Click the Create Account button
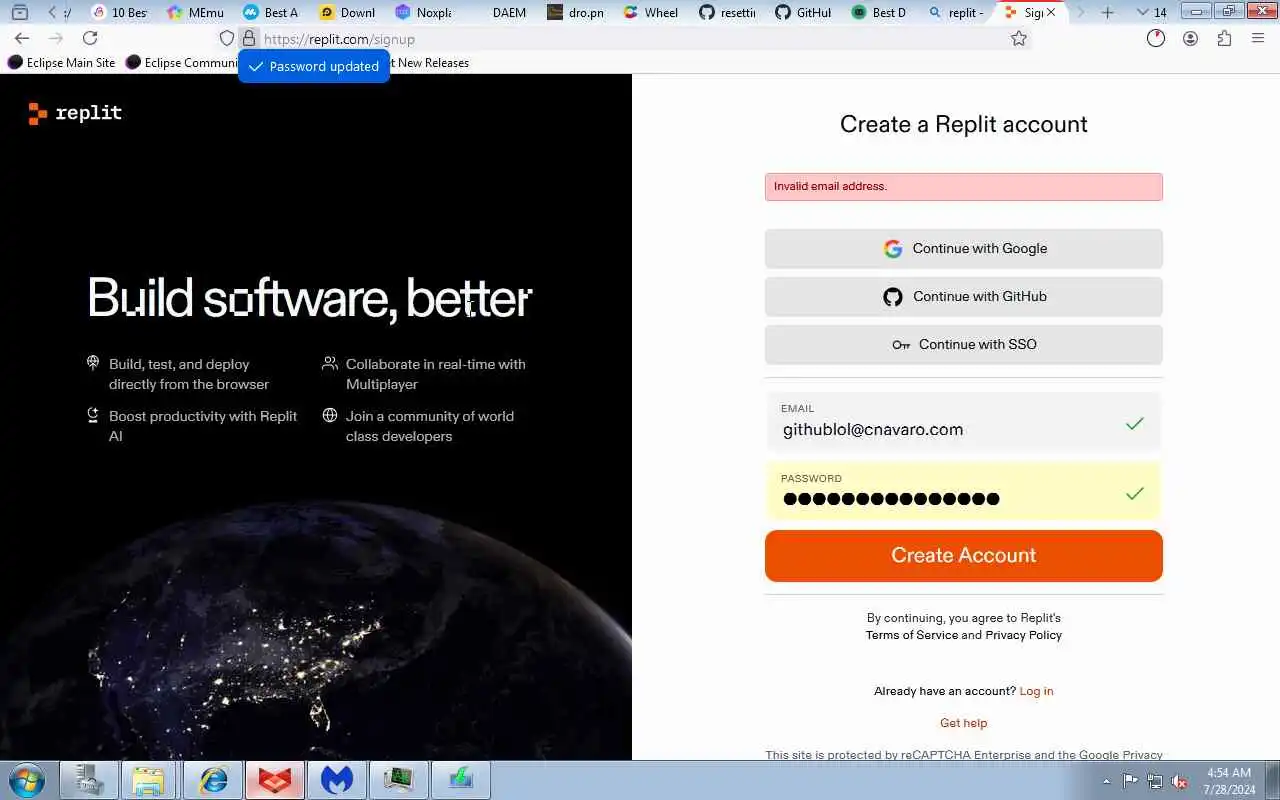This screenshot has height=800, width=1280. (963, 556)
